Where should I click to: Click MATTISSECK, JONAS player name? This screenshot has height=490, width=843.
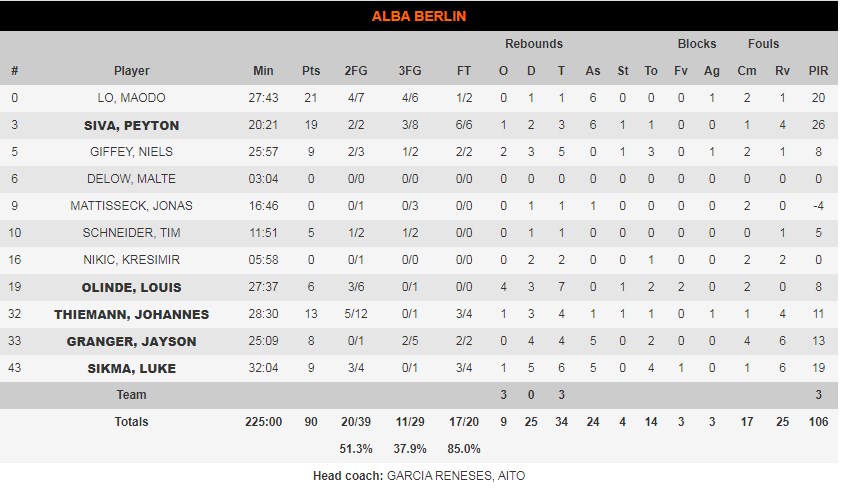coord(131,206)
